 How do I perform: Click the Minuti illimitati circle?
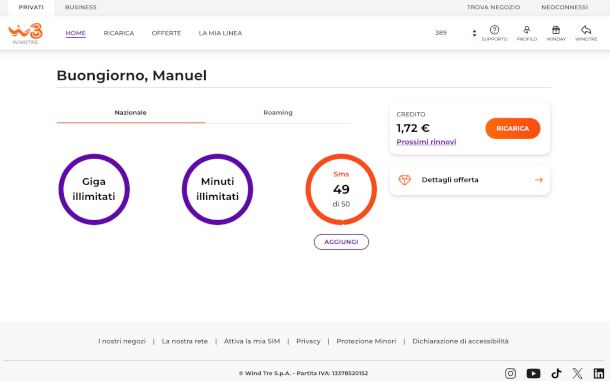click(x=217, y=189)
